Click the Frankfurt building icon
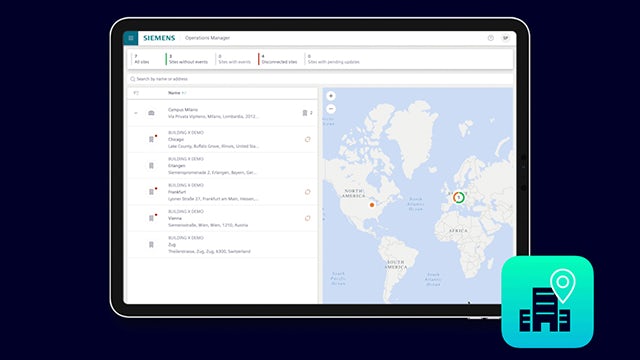The image size is (640, 360). (151, 192)
